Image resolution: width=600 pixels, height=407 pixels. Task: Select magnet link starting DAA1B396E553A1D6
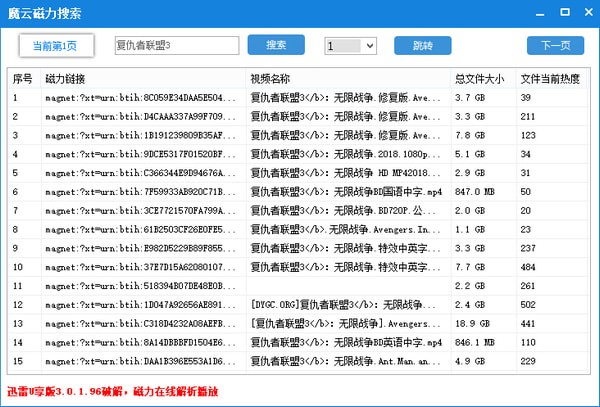click(x=140, y=361)
